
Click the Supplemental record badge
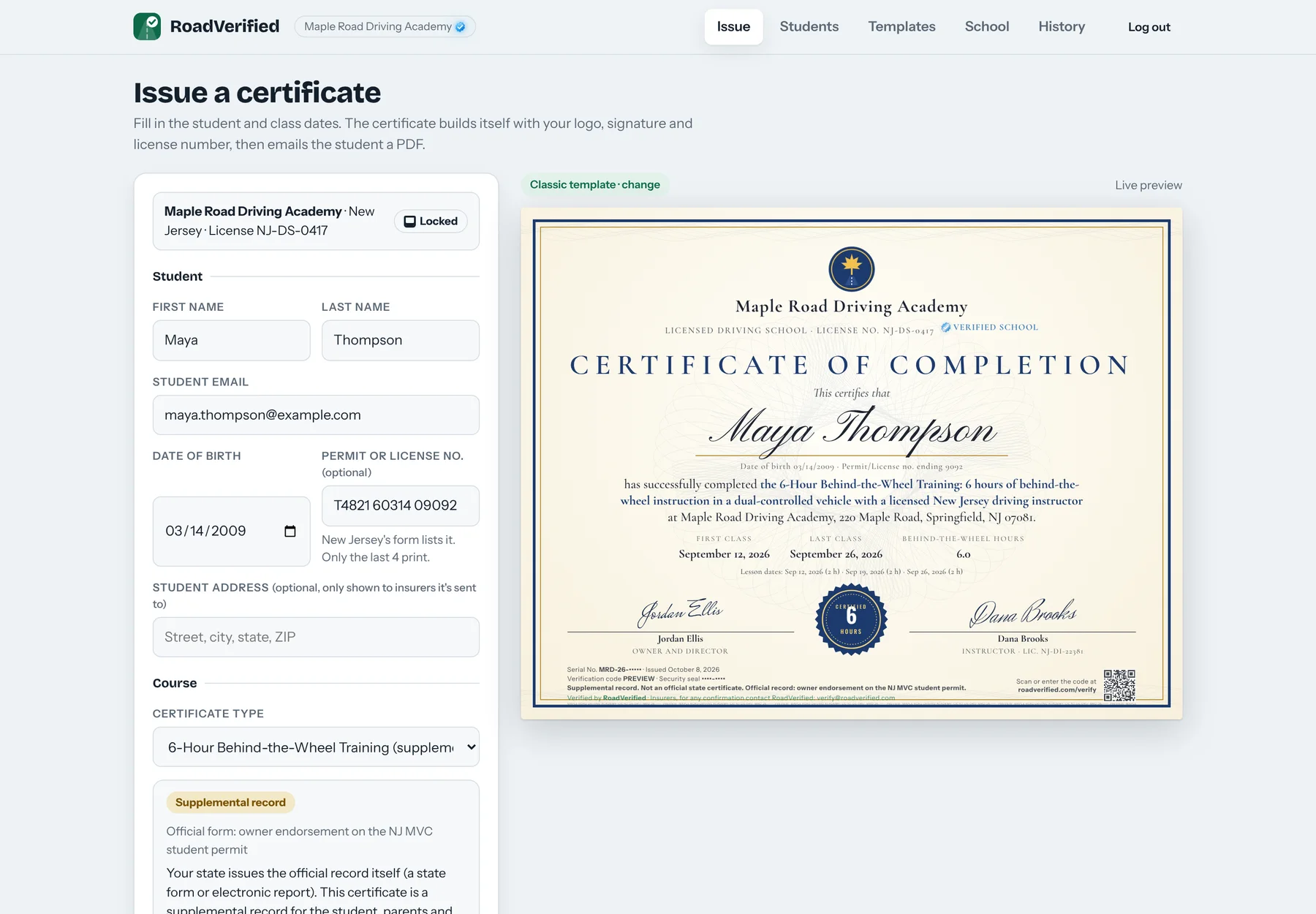230,802
